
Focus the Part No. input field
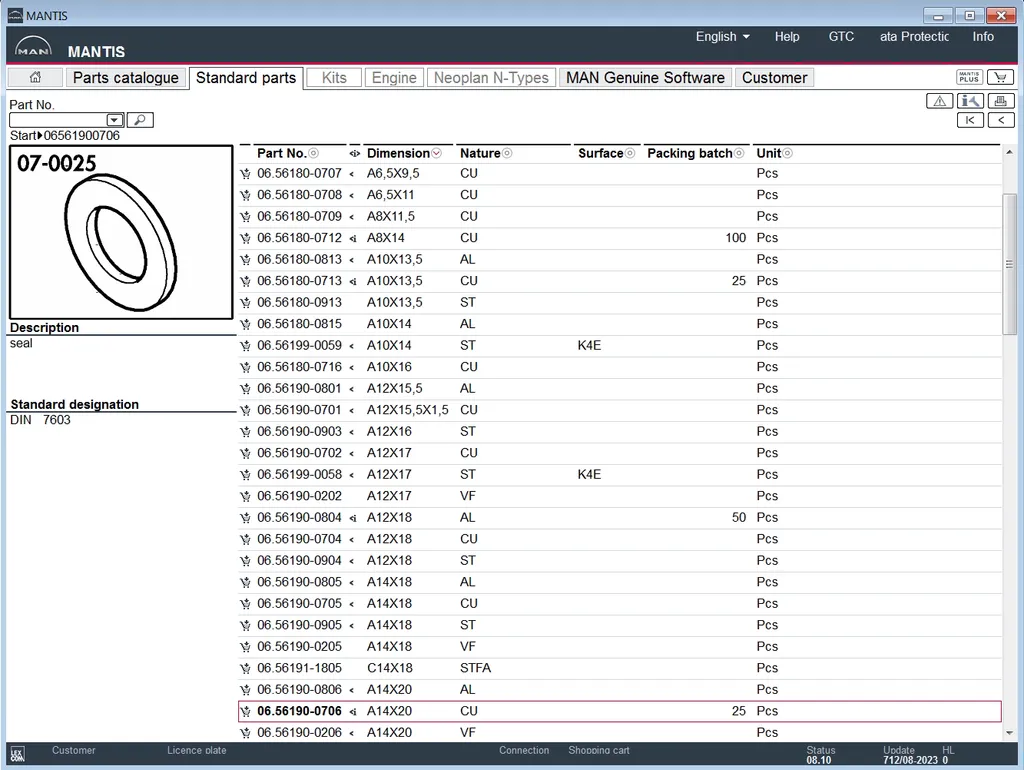[58, 120]
